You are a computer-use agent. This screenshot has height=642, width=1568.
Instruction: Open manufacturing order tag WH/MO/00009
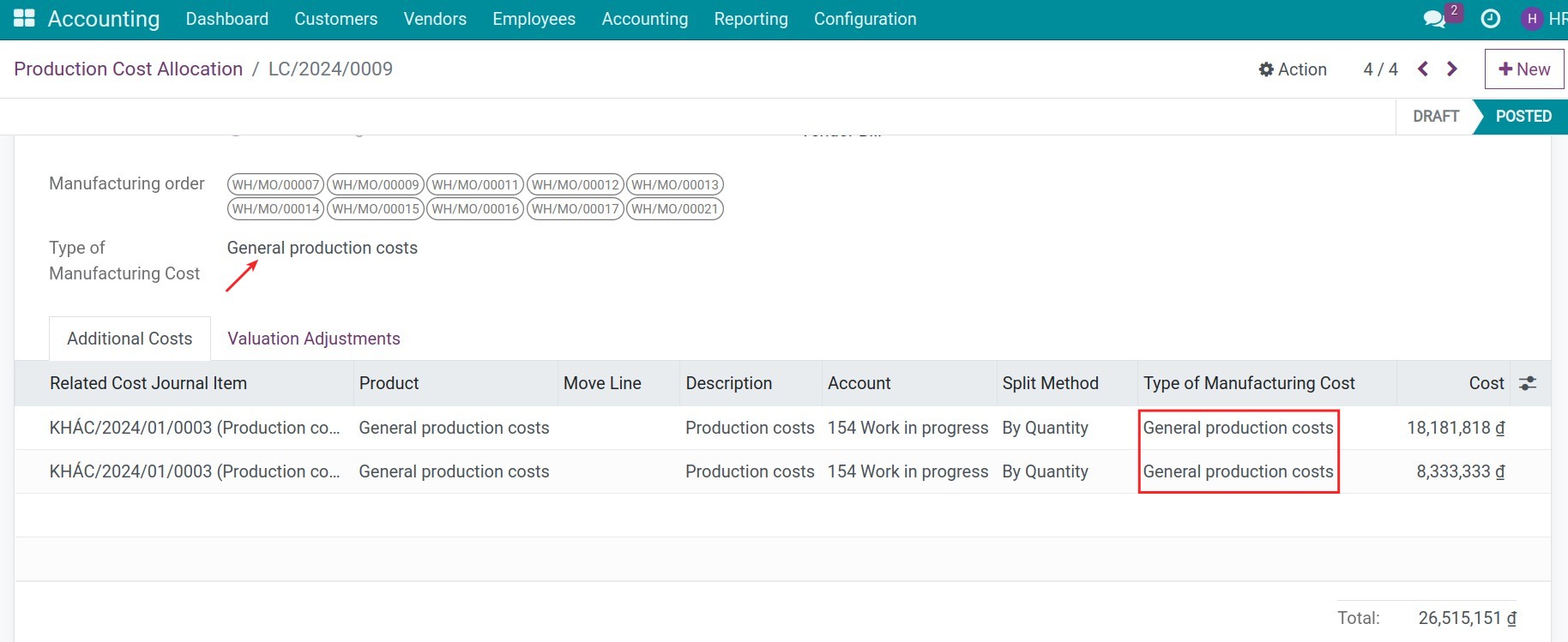(376, 184)
